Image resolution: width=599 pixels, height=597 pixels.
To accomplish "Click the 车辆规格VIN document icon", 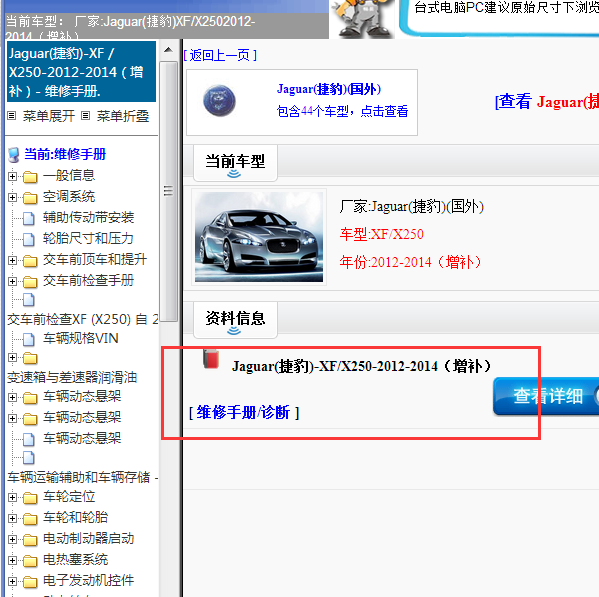I will pos(29,339).
